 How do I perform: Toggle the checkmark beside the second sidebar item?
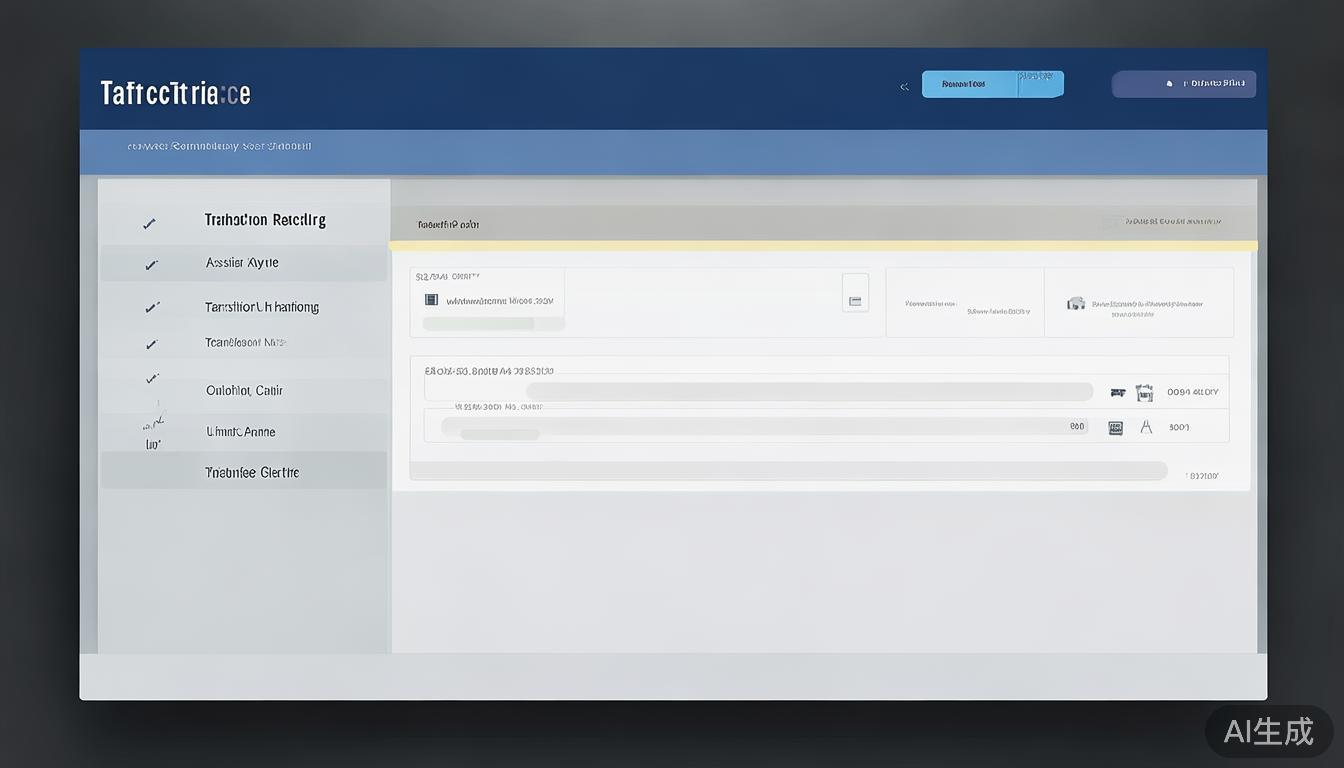pos(151,265)
